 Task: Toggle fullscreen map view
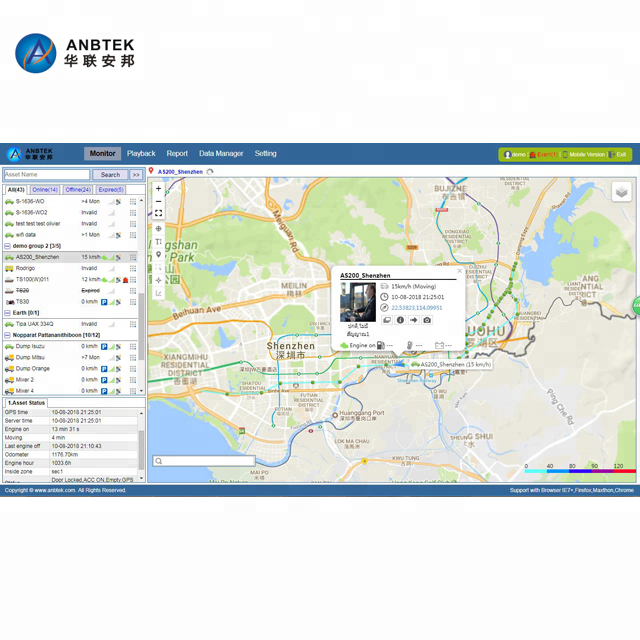pos(158,213)
